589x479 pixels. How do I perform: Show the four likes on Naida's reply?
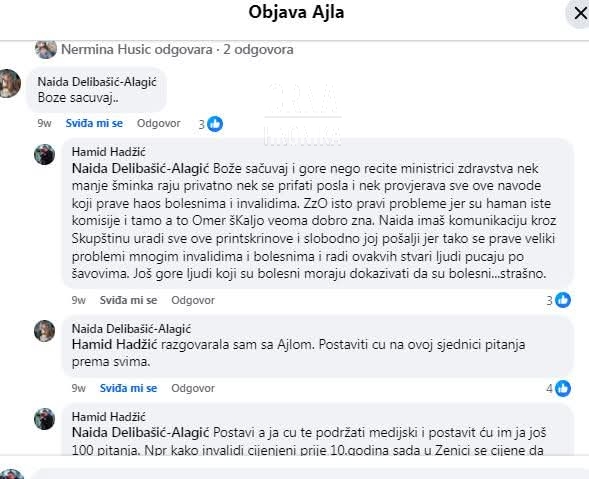[x=559, y=388]
